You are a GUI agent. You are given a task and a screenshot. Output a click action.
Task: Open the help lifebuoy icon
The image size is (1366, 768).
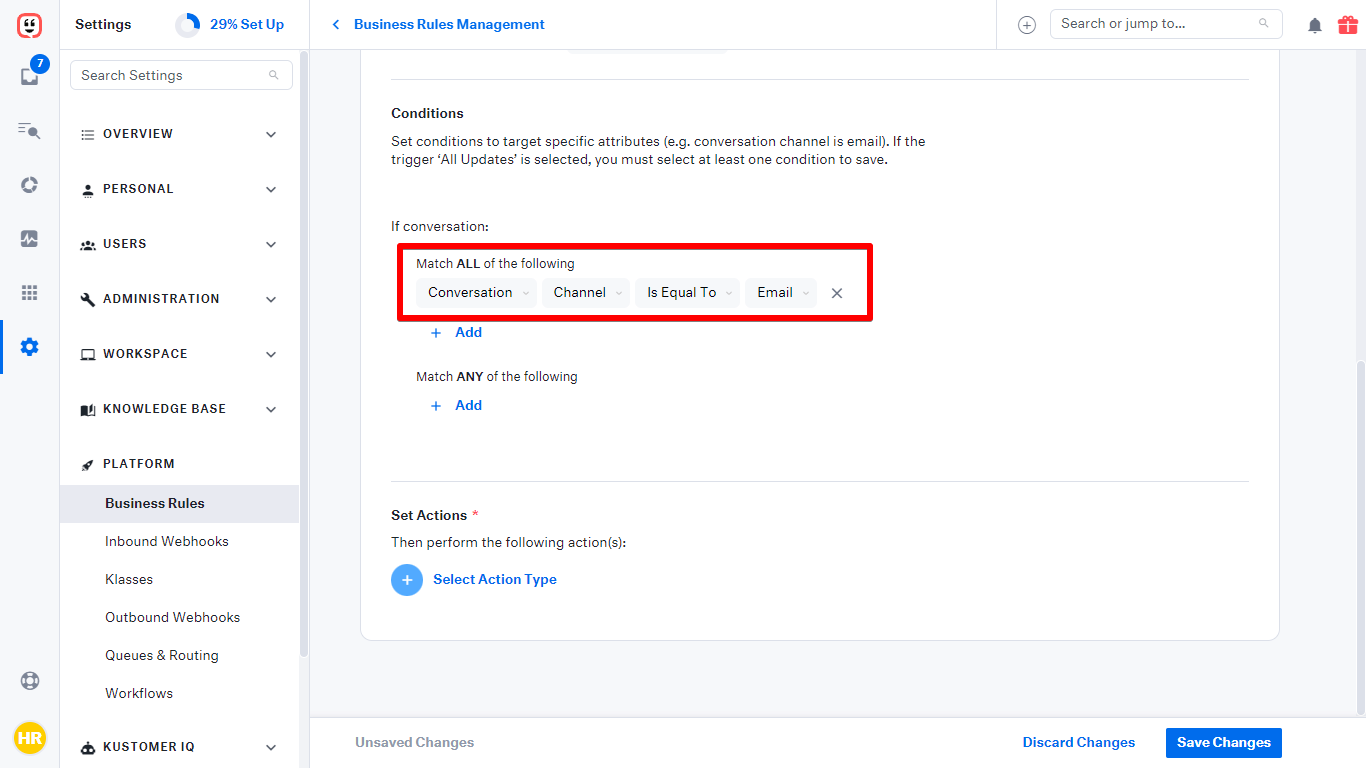coord(29,681)
